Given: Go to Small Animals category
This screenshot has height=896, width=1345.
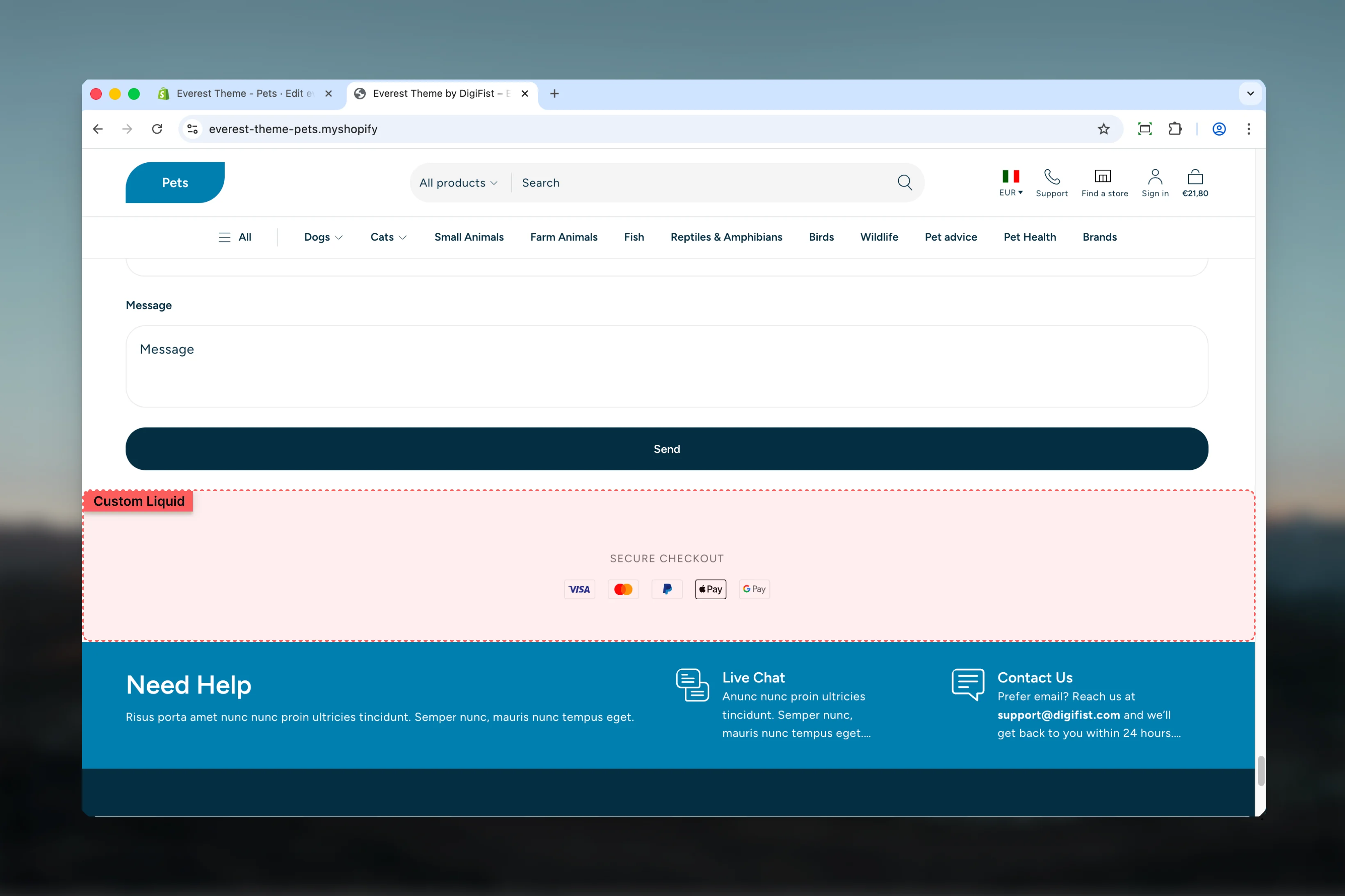Looking at the screenshot, I should click(x=469, y=237).
